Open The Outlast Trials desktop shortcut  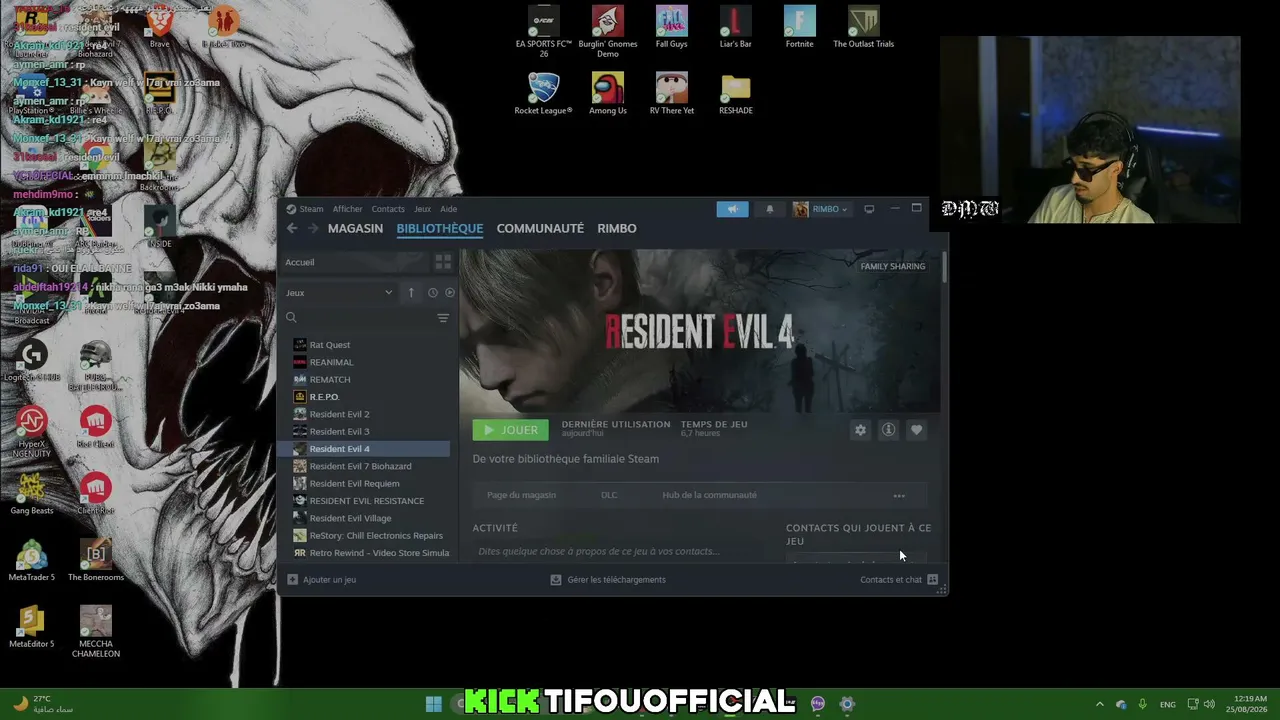[864, 27]
